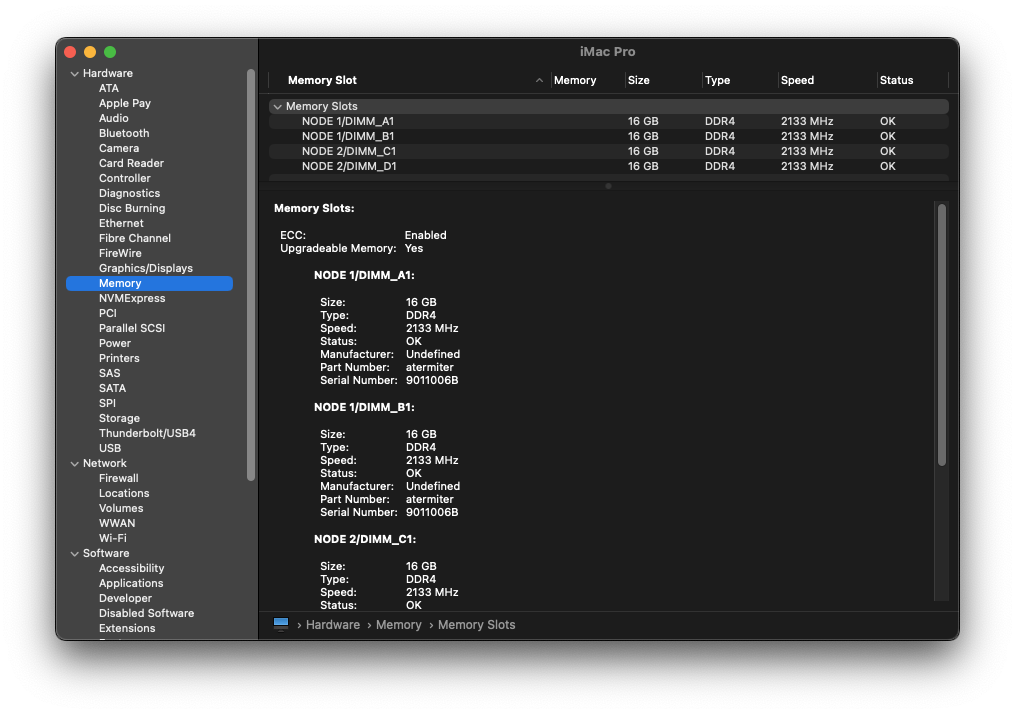
Task: Open Extensions under Software
Action: point(127,628)
